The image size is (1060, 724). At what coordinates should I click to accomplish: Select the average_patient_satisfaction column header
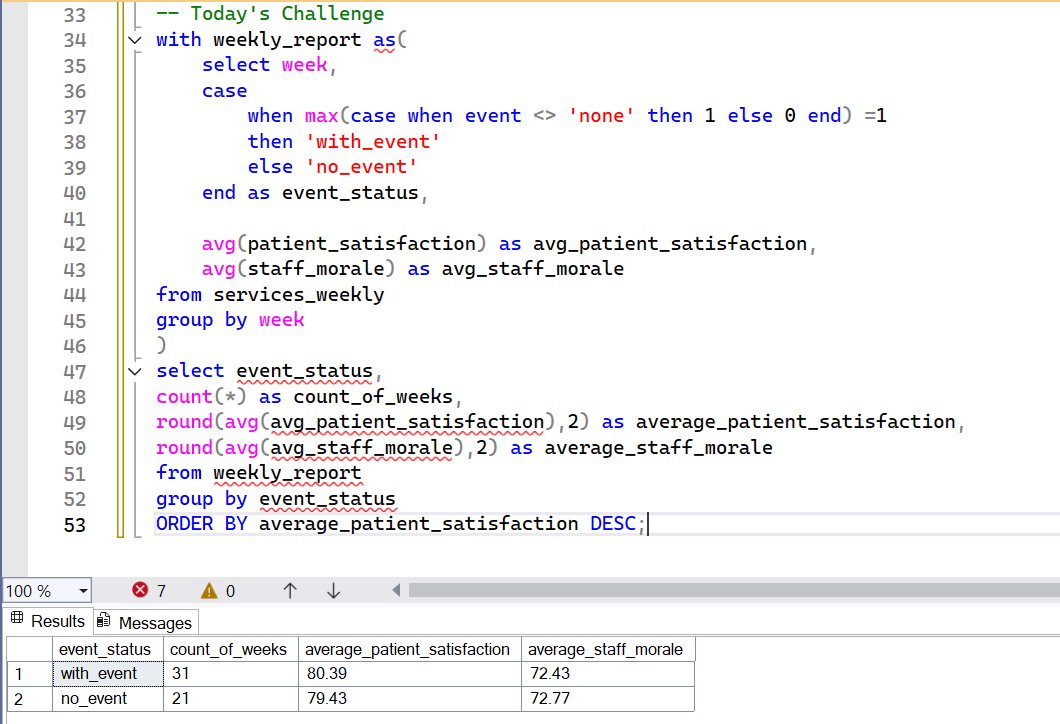coord(410,649)
